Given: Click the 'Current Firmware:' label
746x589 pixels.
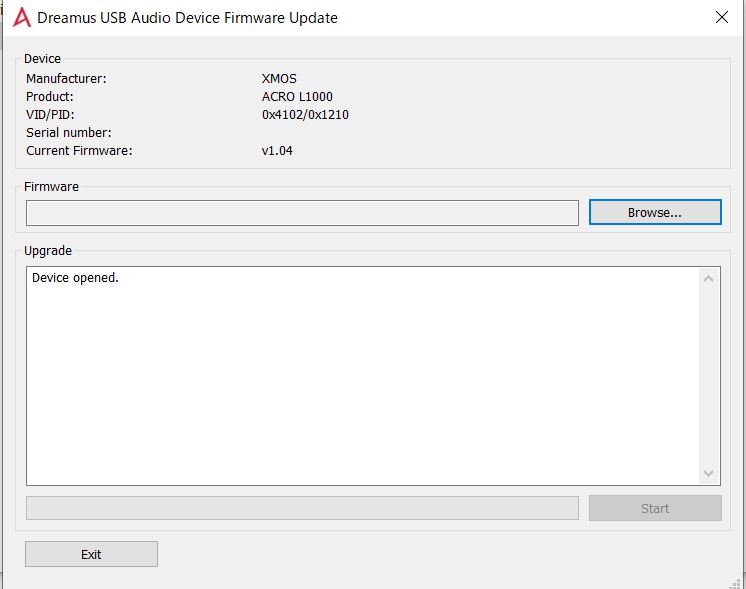Looking at the screenshot, I should point(79,151).
